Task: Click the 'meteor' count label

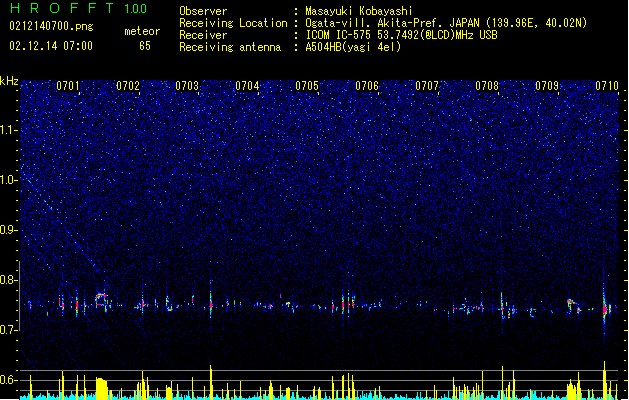Action: (x=142, y=31)
